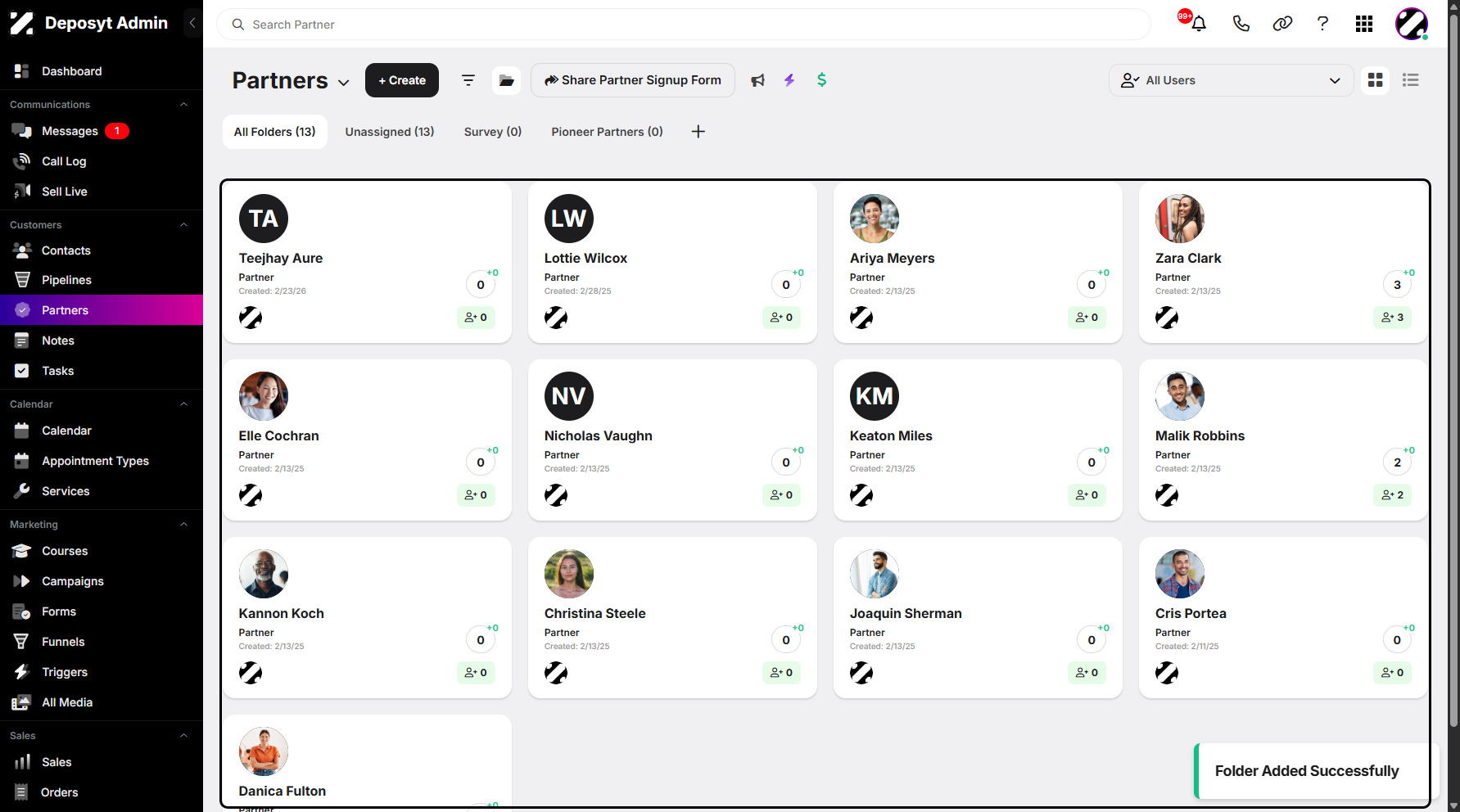The width and height of the screenshot is (1460, 812).
Task: Open the link icon in top bar
Action: tap(1282, 24)
